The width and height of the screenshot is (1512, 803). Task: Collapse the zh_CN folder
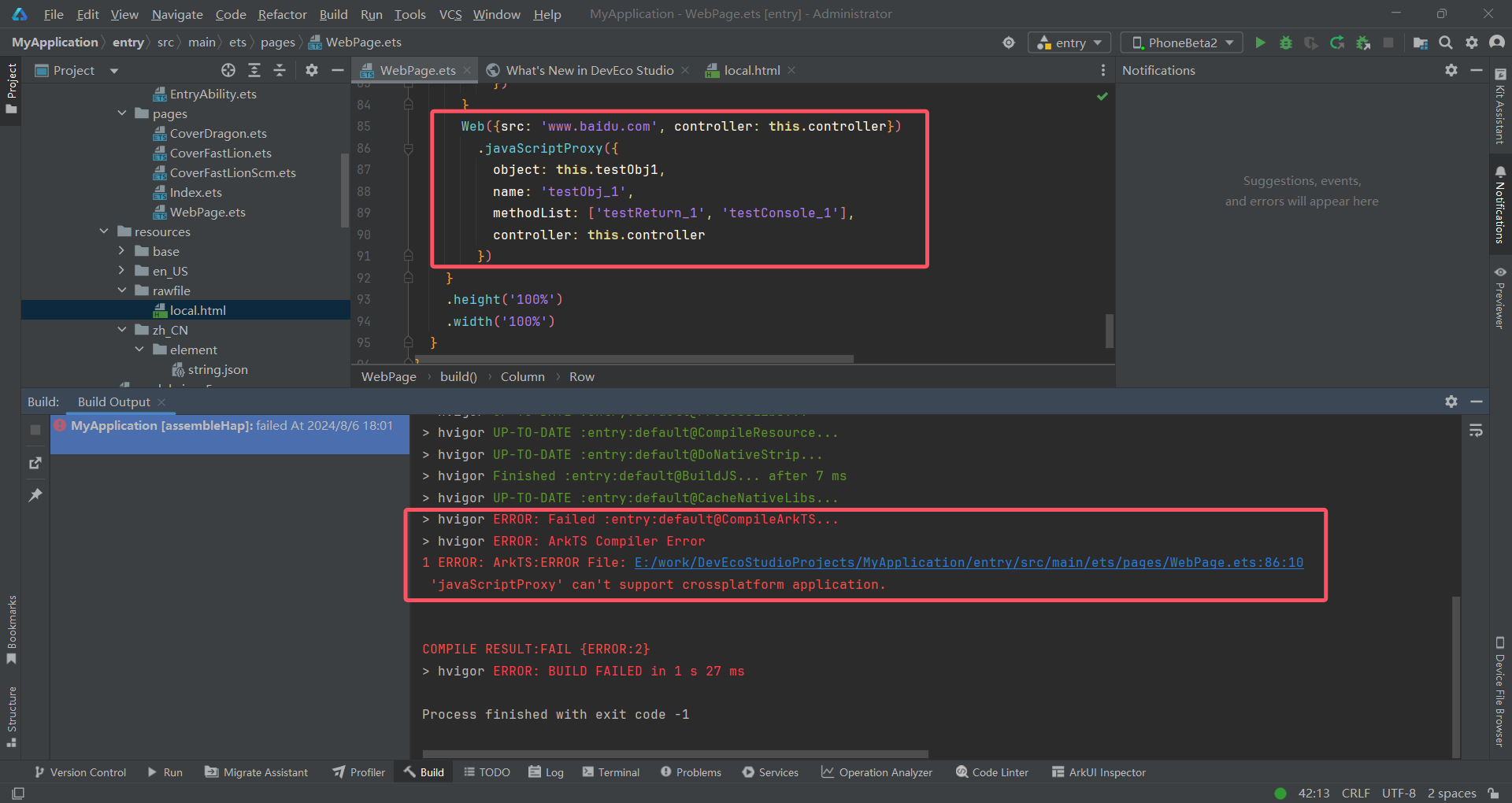click(x=122, y=330)
